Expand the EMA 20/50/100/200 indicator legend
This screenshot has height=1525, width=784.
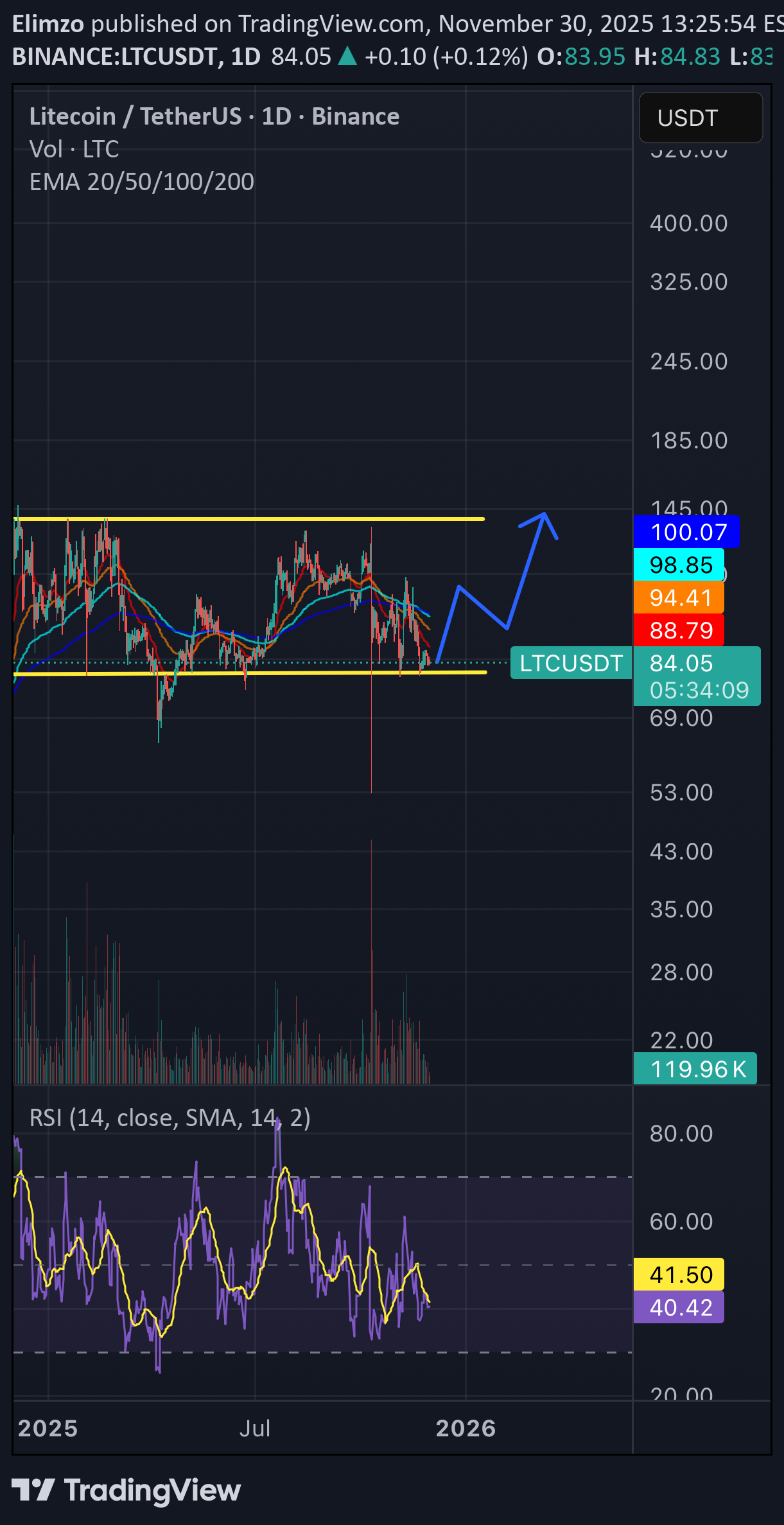142,182
